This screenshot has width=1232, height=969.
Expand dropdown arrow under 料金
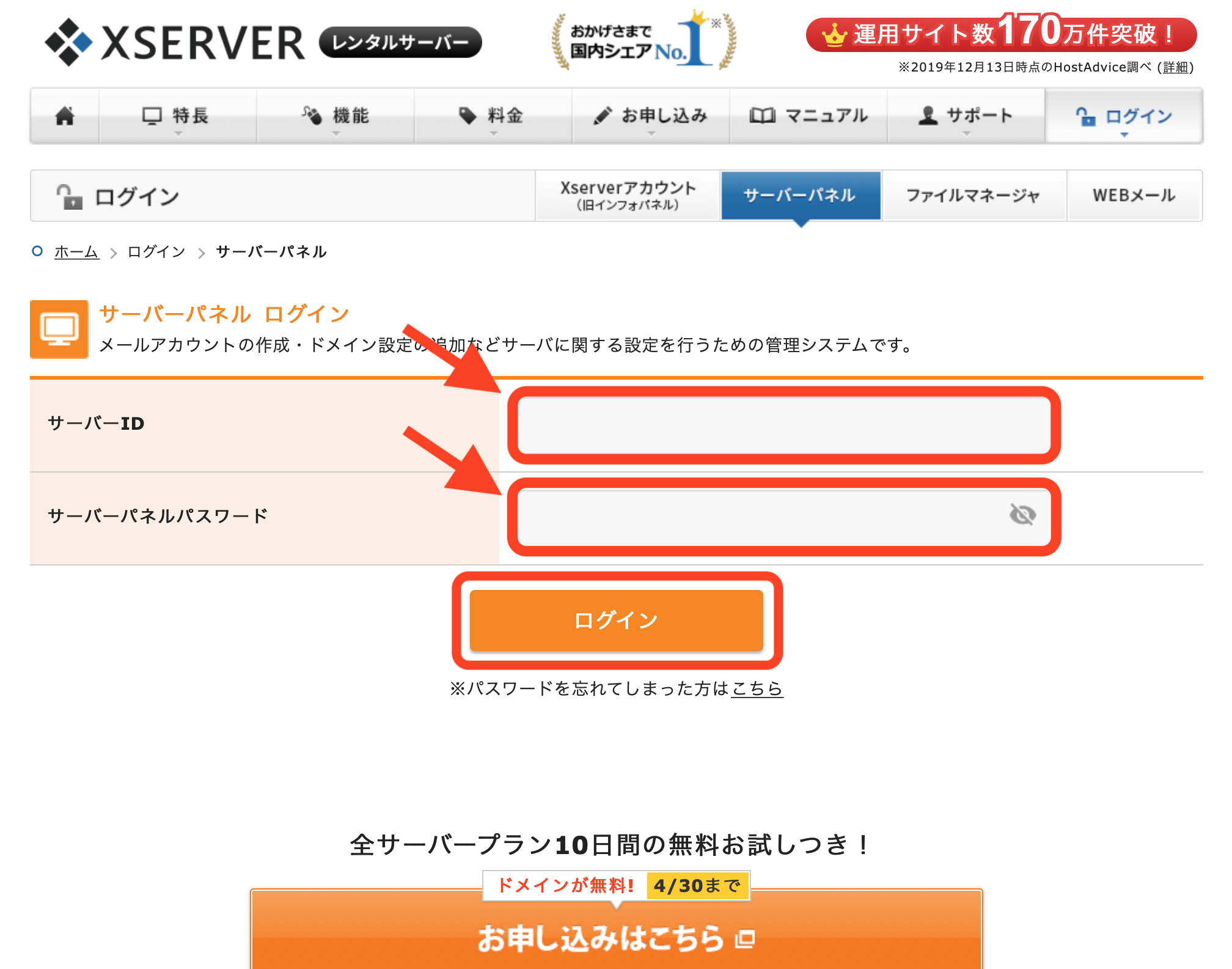[x=494, y=133]
